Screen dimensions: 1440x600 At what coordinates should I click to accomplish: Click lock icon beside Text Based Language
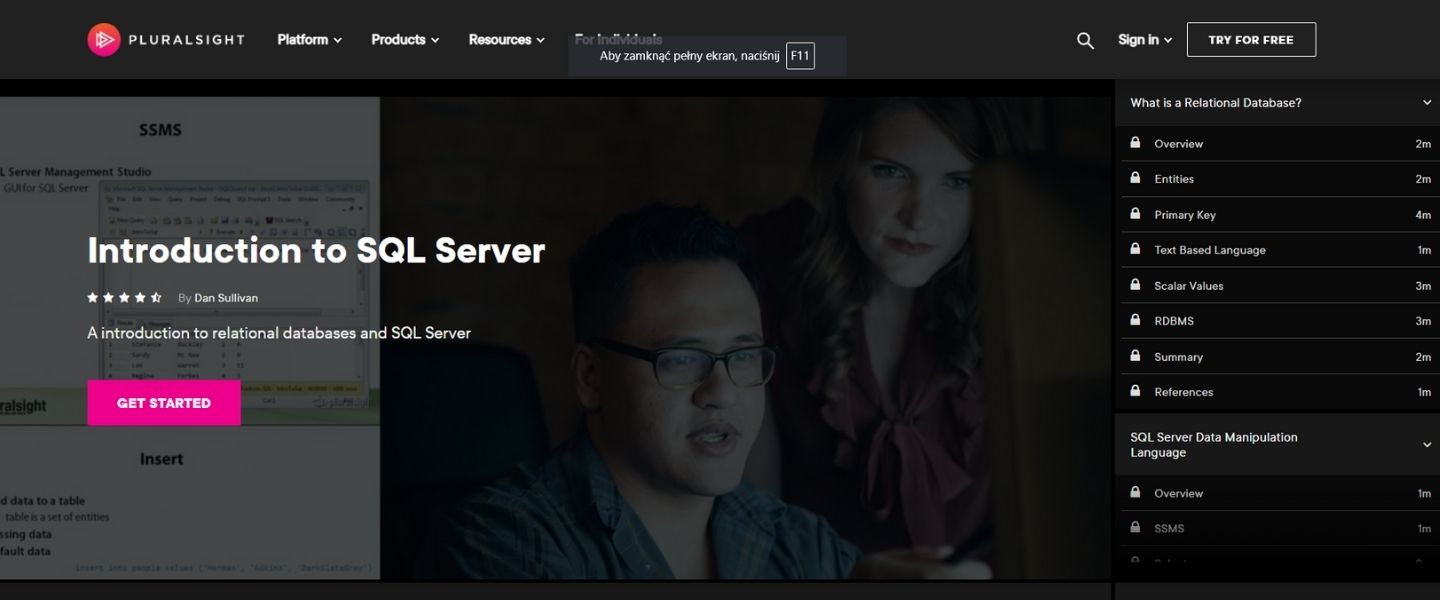(x=1135, y=249)
